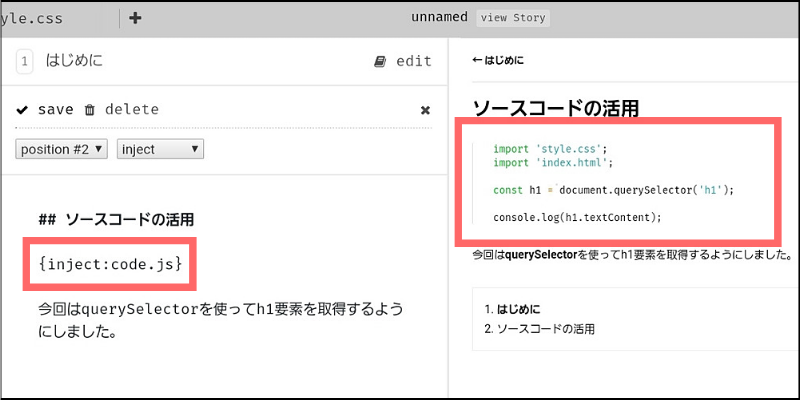The width and height of the screenshot is (800, 400).
Task: Open 2. ソースコードの活用 in table of contents
Action: coord(539,329)
